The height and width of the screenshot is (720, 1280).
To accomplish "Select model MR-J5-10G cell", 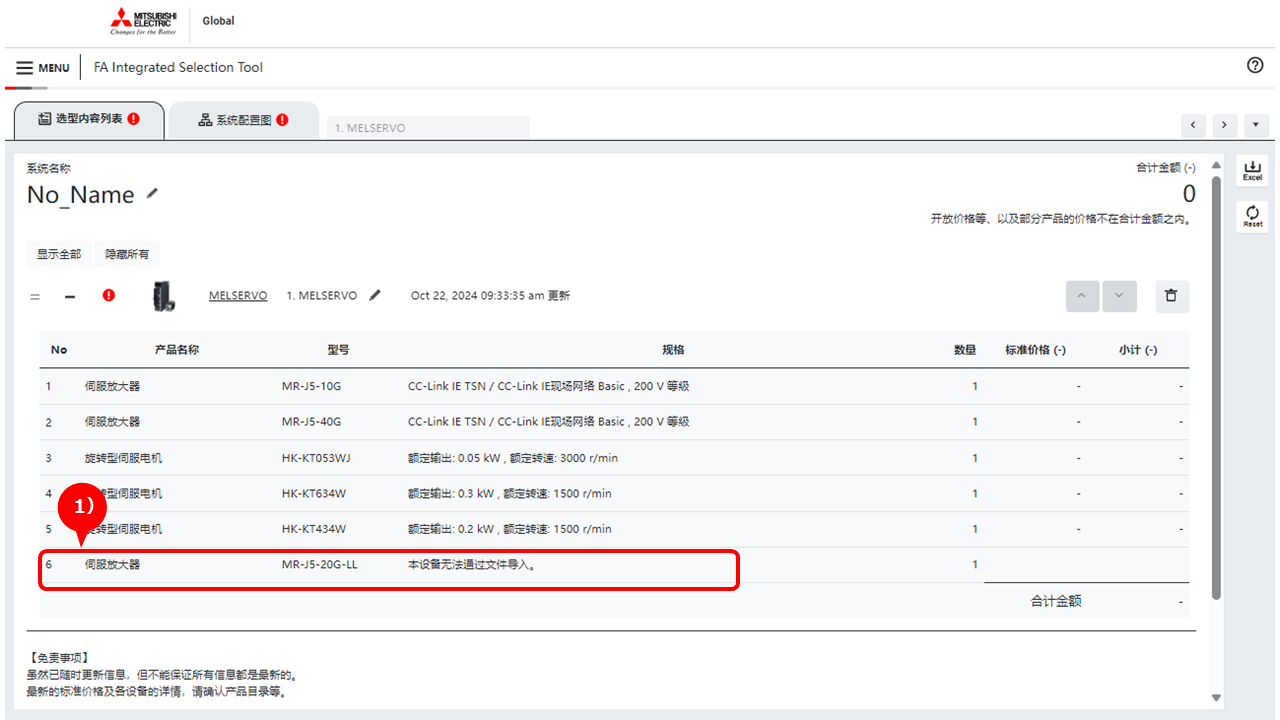I will [x=312, y=386].
